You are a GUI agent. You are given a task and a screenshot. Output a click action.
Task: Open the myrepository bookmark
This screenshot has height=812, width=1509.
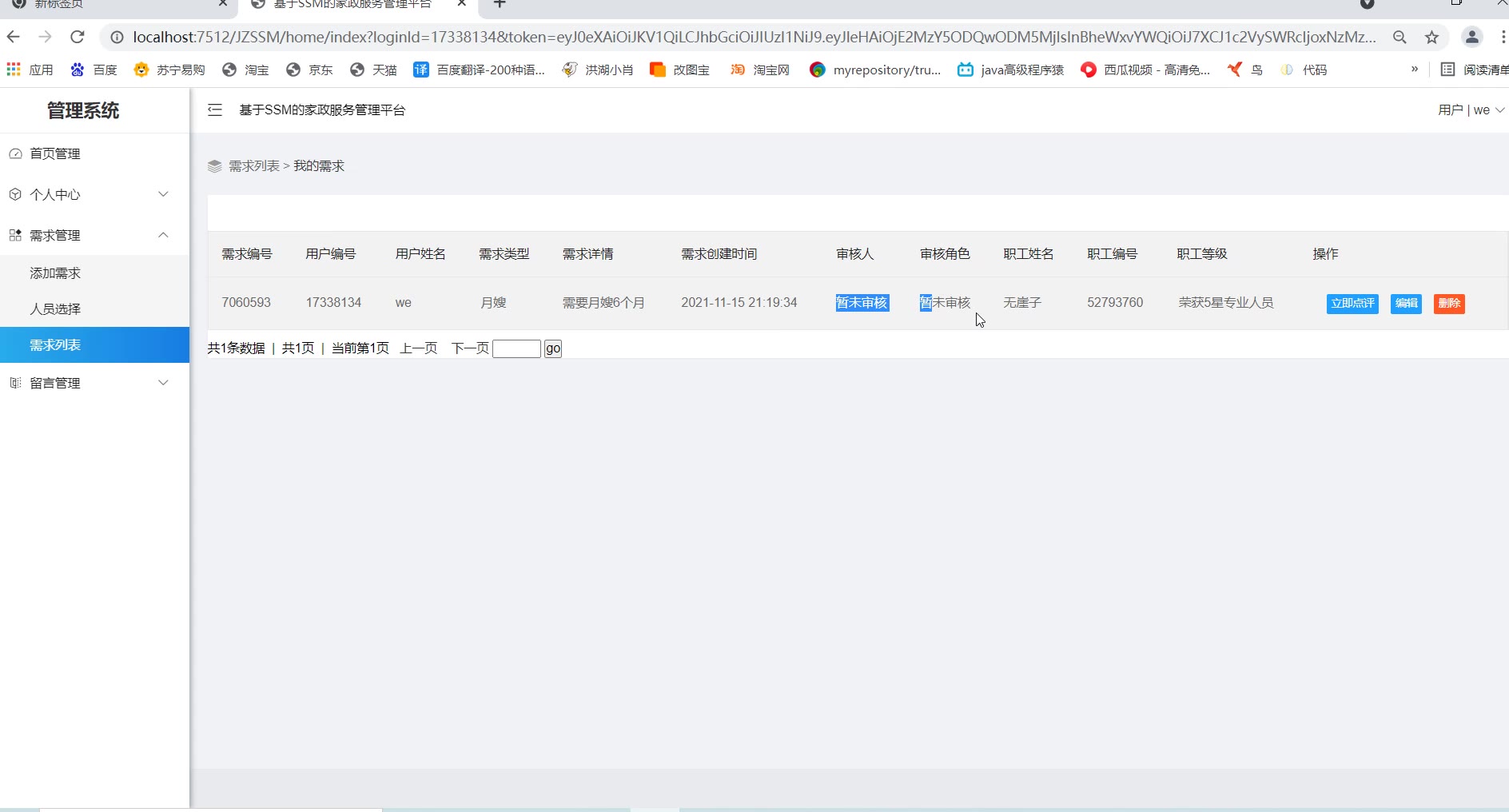[875, 70]
